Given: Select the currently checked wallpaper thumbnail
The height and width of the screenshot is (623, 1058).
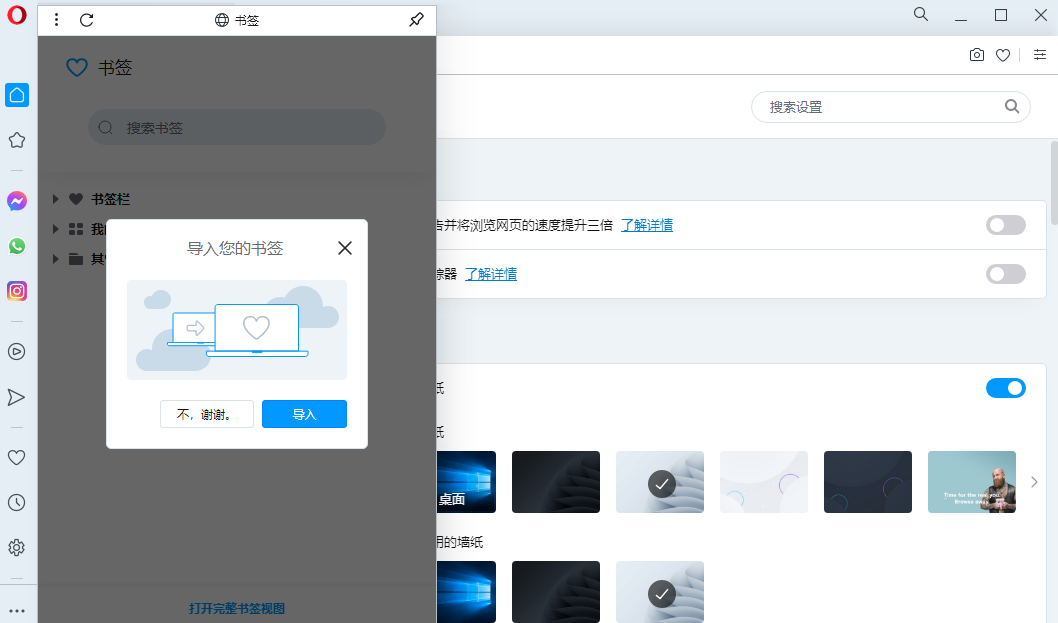Looking at the screenshot, I should point(660,481).
